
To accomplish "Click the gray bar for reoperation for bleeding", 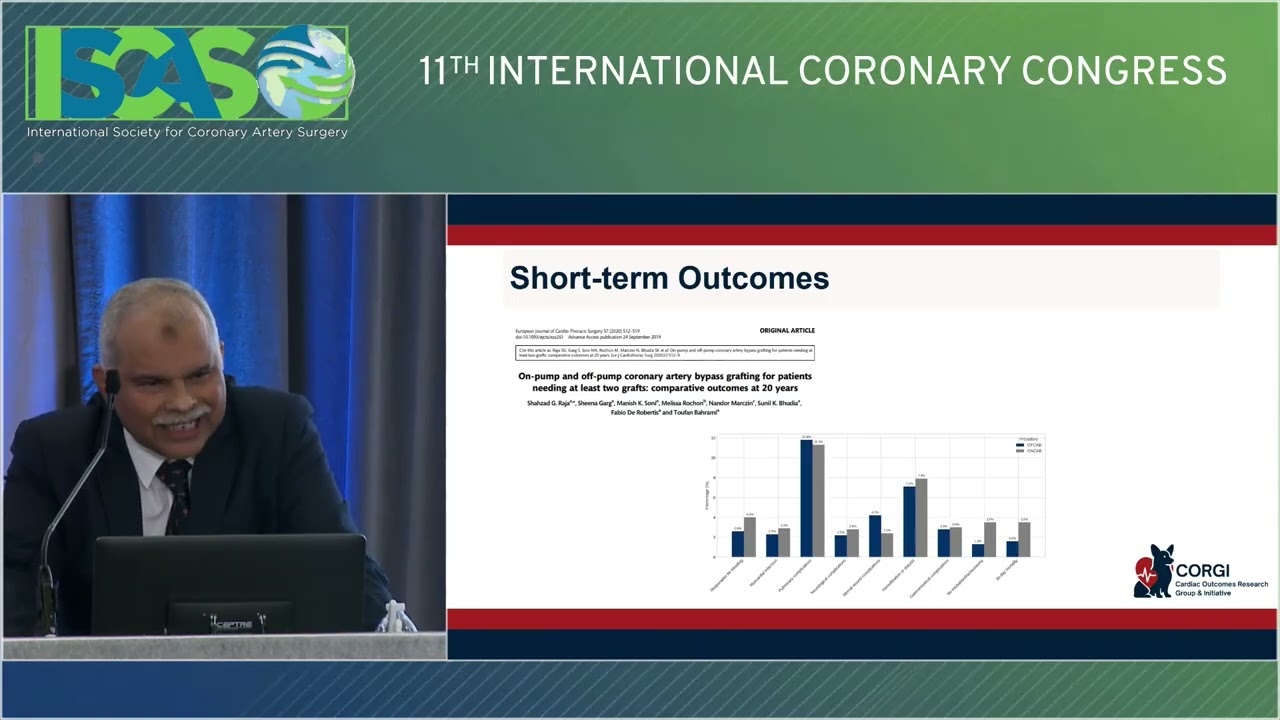I will pos(750,537).
